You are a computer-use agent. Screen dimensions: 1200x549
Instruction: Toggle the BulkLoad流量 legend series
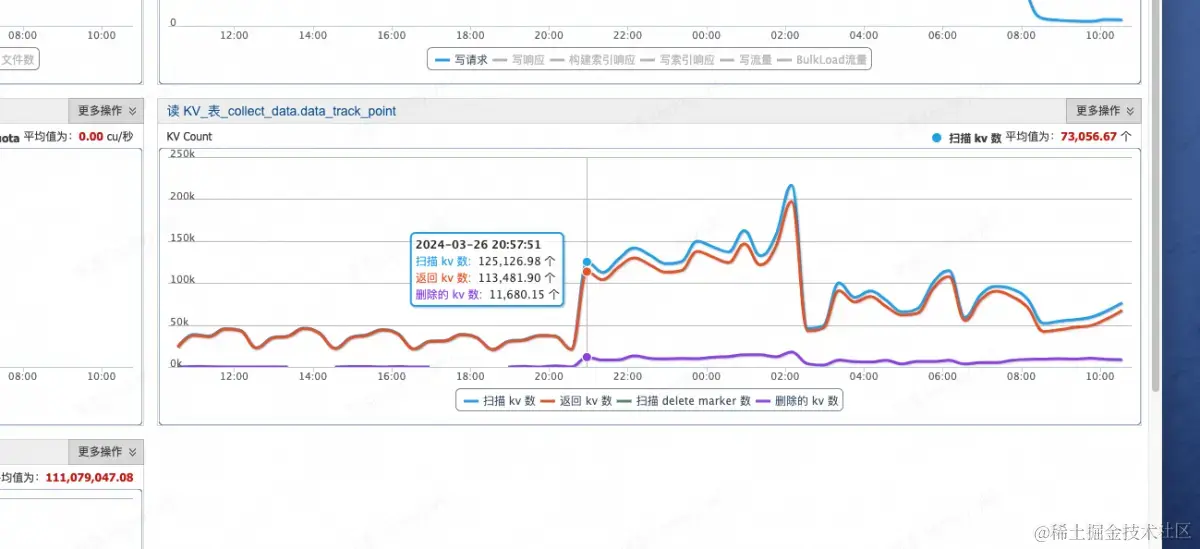[822, 60]
